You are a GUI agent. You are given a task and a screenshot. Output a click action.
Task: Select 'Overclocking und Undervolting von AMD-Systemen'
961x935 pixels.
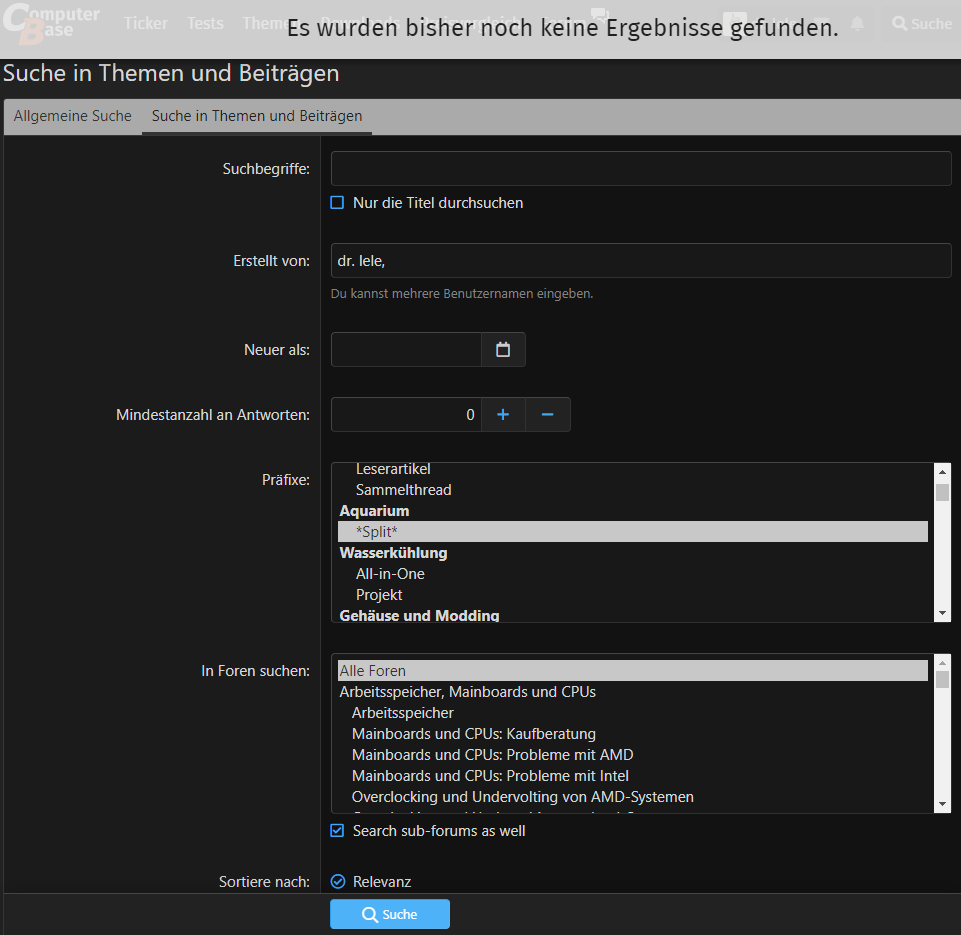click(632, 797)
